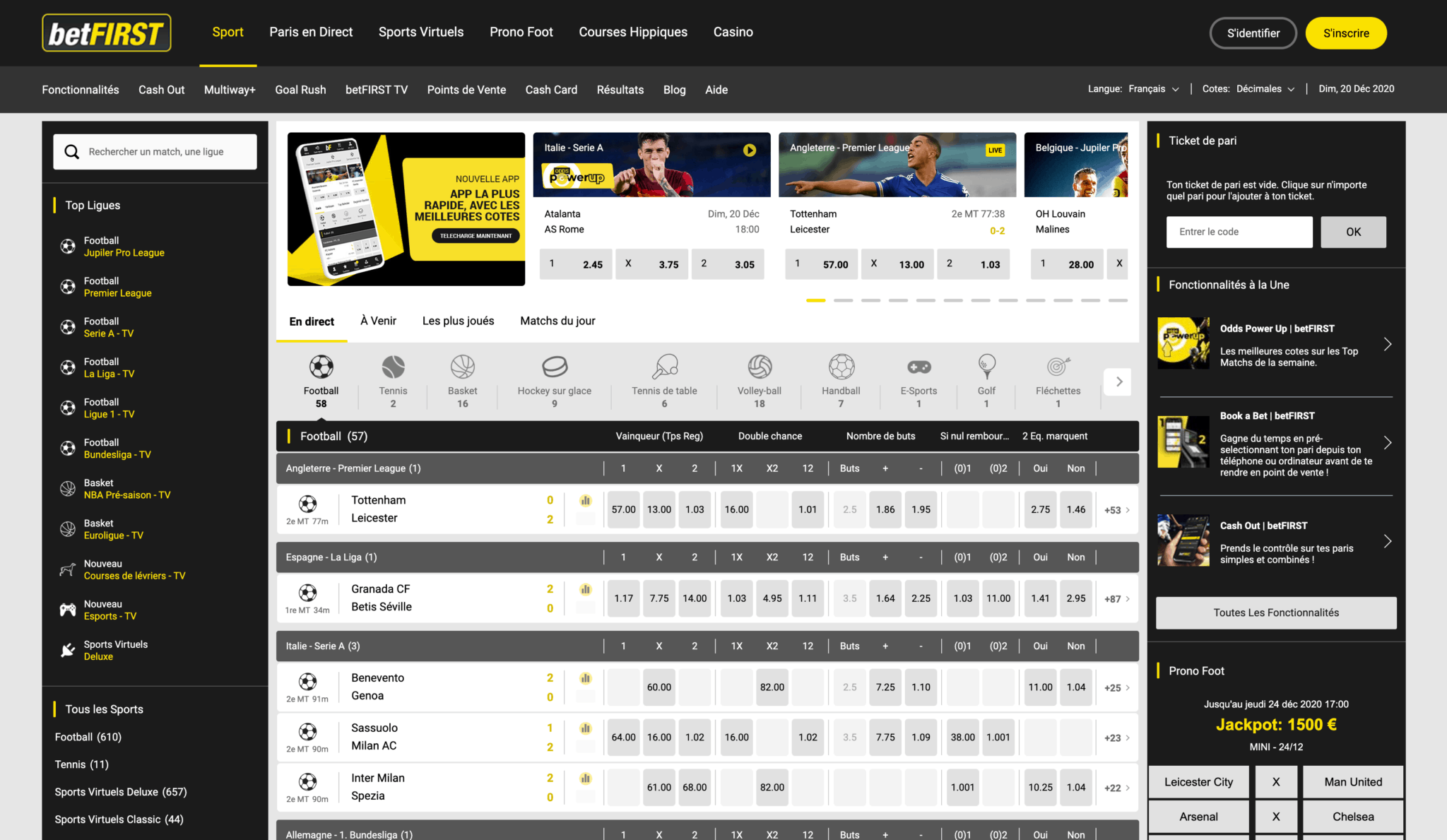The height and width of the screenshot is (840, 1447).
Task: Open the Cotes Décimales dropdown
Action: click(1265, 89)
